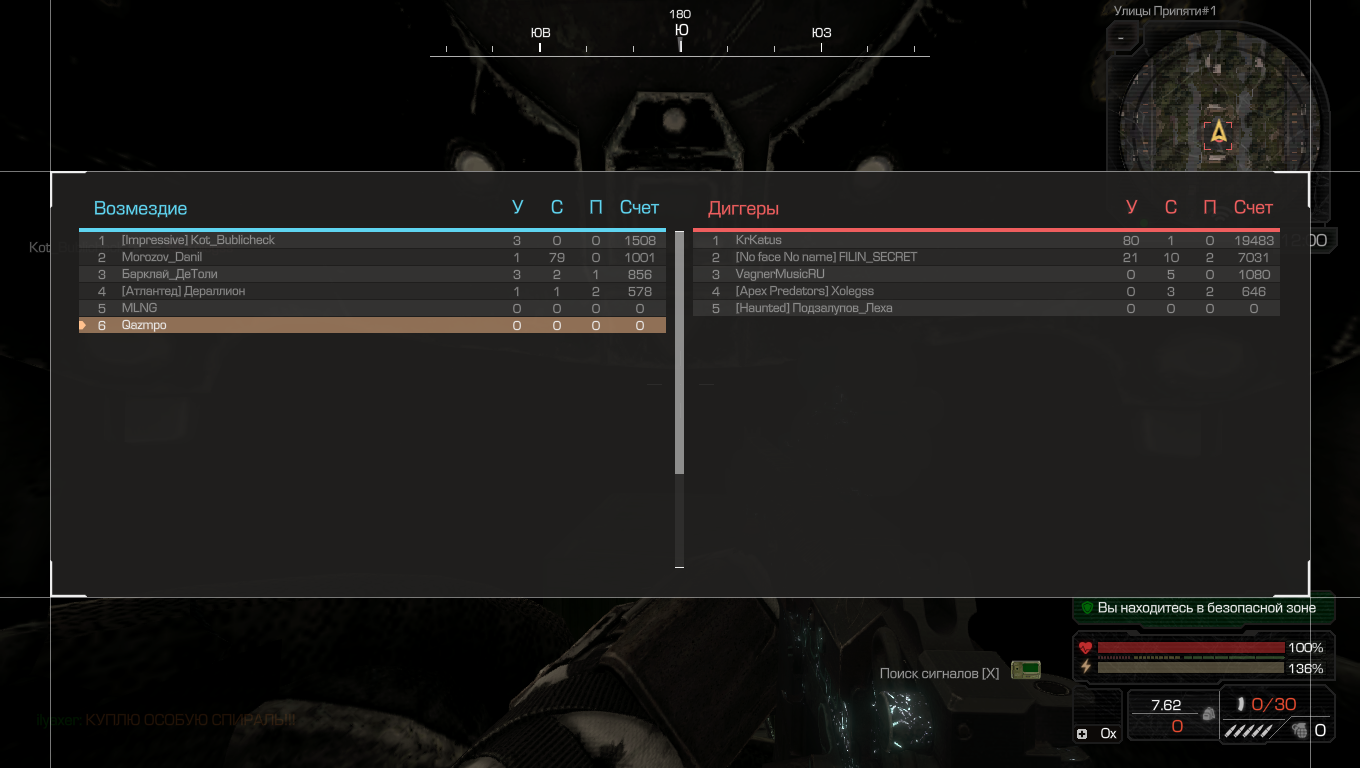1360x768 pixels.
Task: Click the Диггеры team header
Action: (743, 208)
